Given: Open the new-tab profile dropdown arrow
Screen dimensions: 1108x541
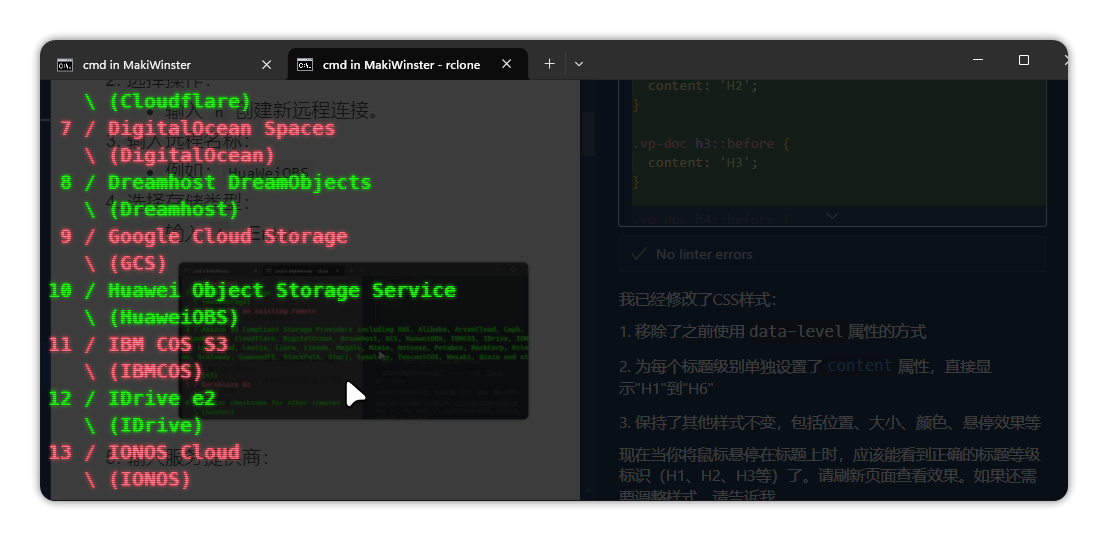Looking at the screenshot, I should click(x=579, y=64).
